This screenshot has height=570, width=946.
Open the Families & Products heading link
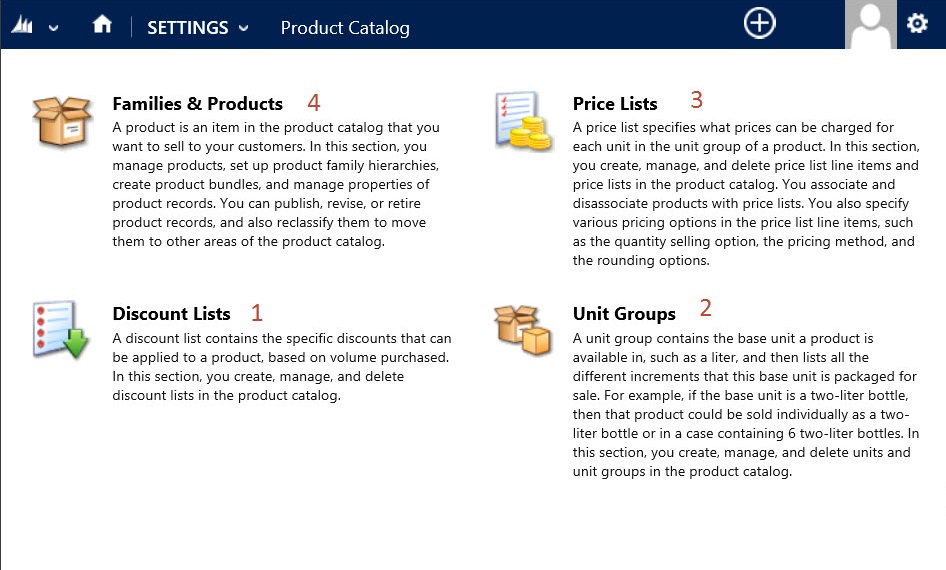point(197,104)
